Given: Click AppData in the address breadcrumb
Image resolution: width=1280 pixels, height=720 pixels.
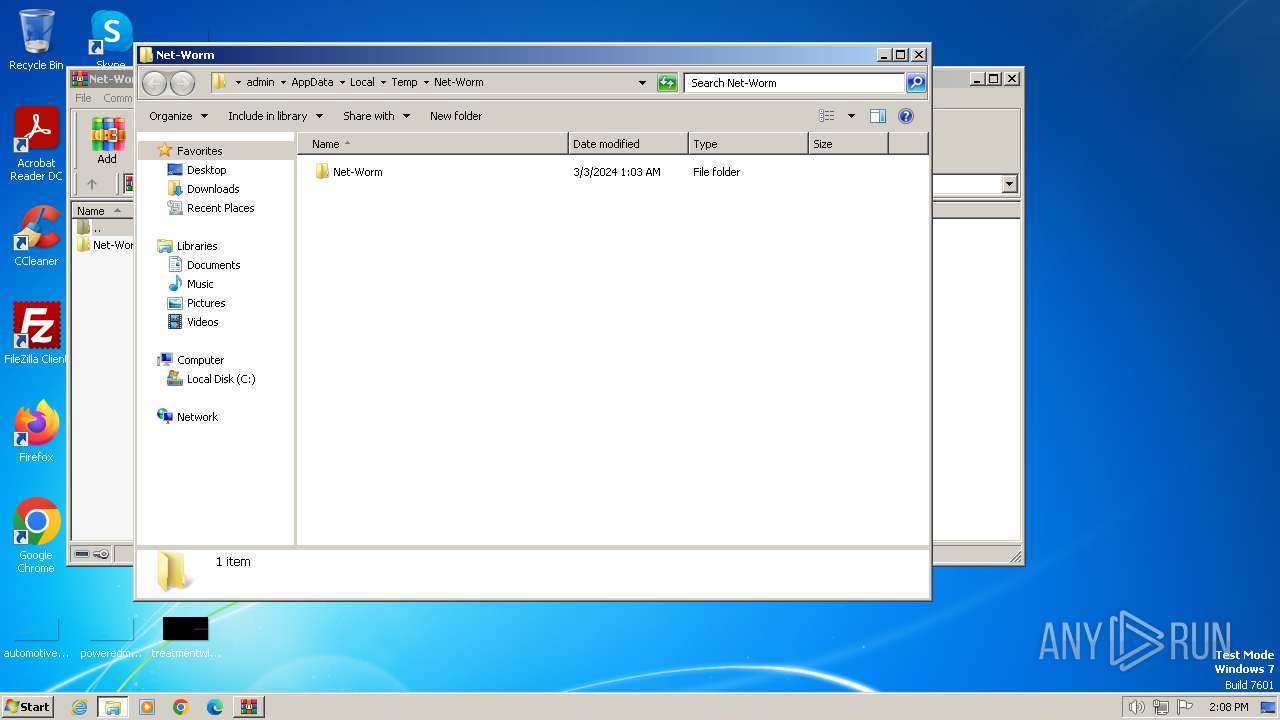Looking at the screenshot, I should coord(312,83).
